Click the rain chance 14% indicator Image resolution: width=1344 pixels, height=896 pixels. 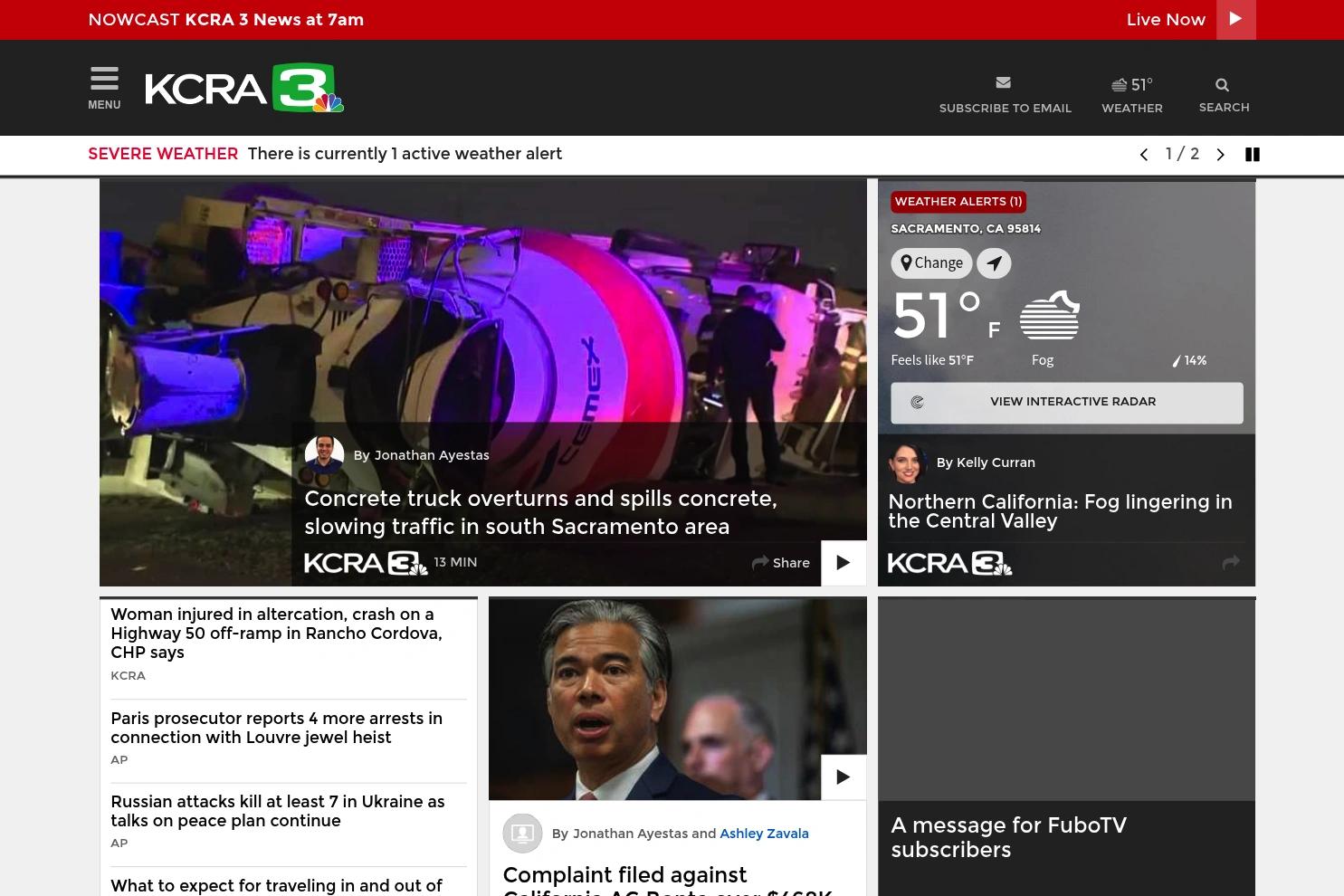coord(1189,360)
